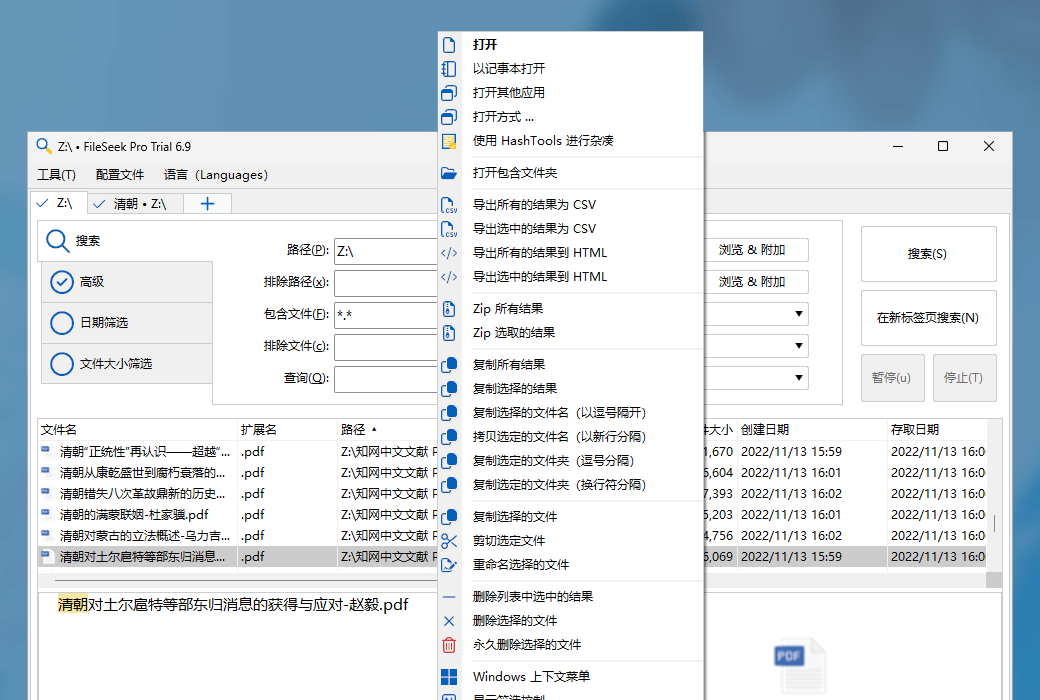Click the Windows logo icon in context menu
The width and height of the screenshot is (1040, 700).
coord(449,677)
